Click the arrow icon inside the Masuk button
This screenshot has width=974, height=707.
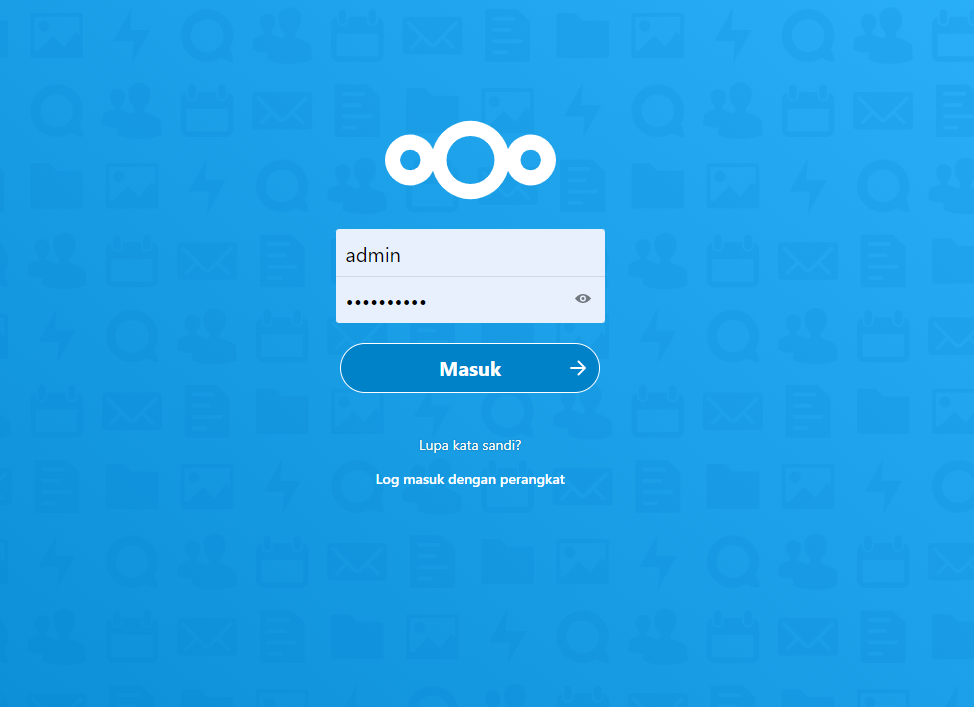[x=578, y=368]
